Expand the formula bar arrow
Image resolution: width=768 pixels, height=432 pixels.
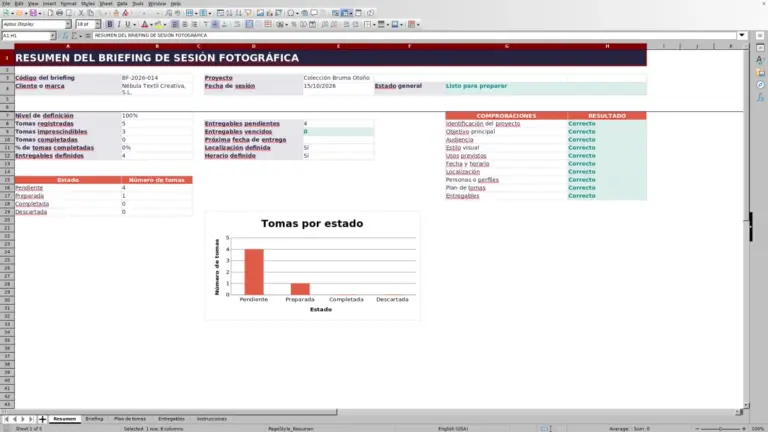tap(742, 35)
